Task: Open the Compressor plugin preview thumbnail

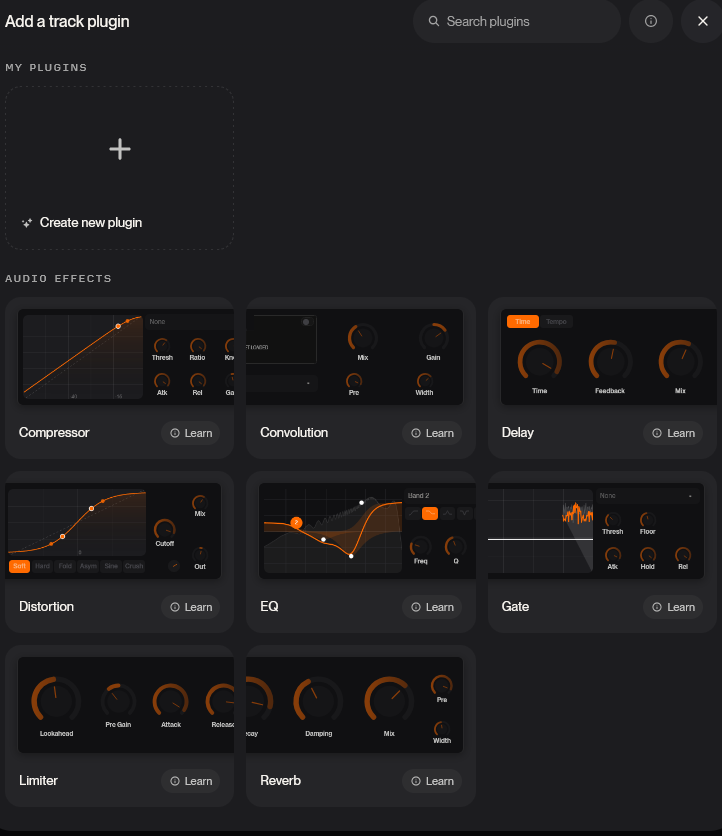Action: (x=126, y=357)
